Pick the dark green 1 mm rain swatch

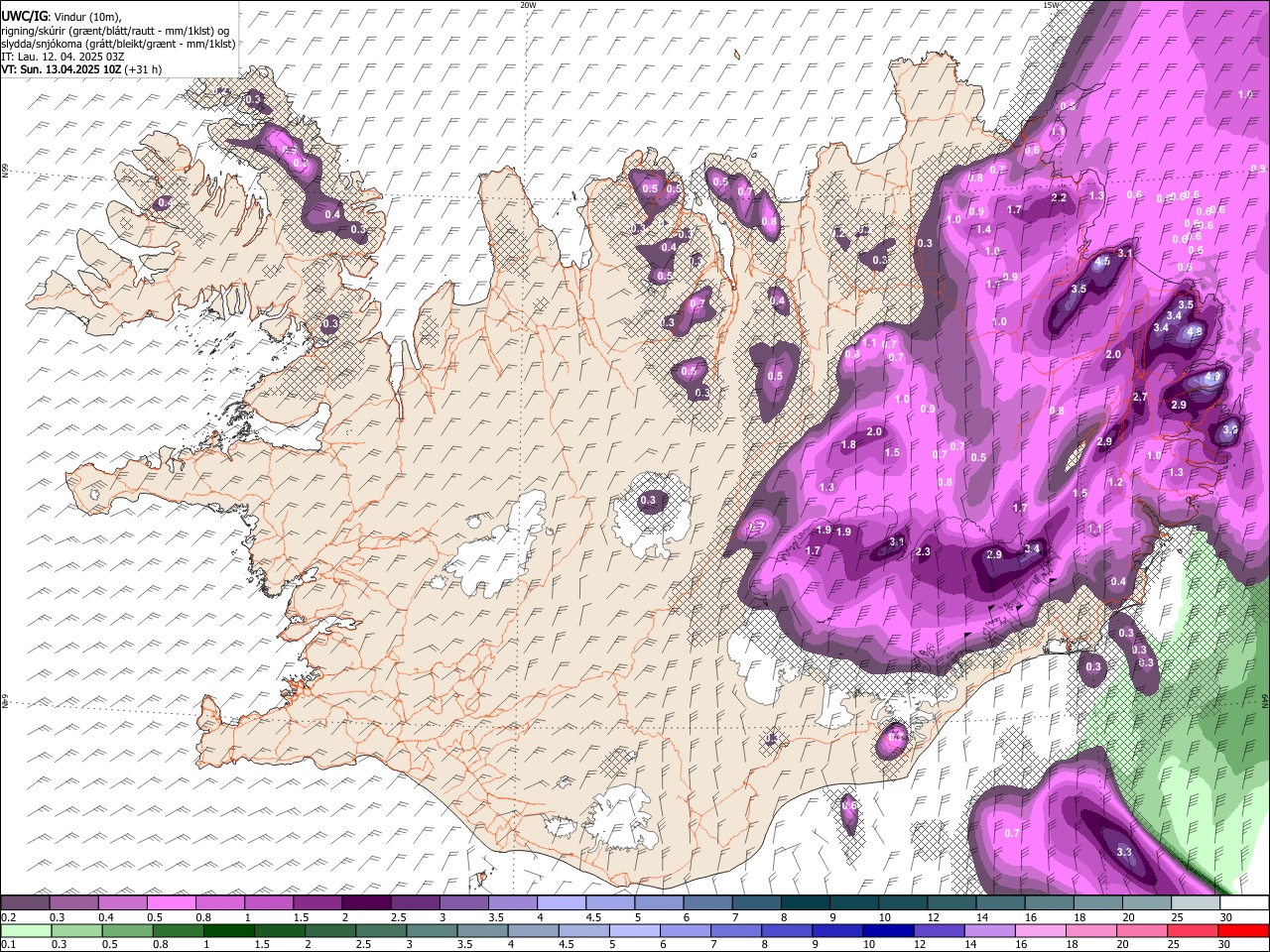tap(229, 930)
